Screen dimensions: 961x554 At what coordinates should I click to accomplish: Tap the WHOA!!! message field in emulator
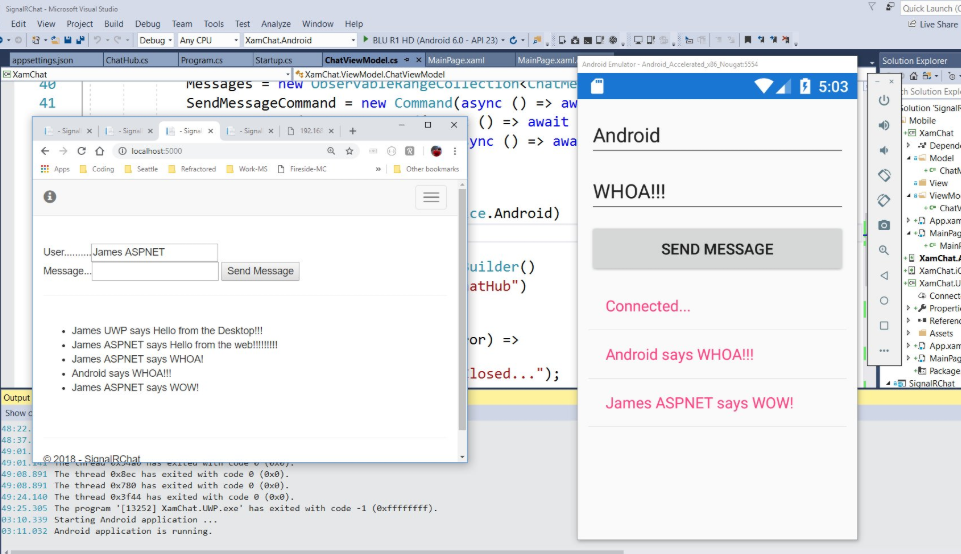(717, 192)
